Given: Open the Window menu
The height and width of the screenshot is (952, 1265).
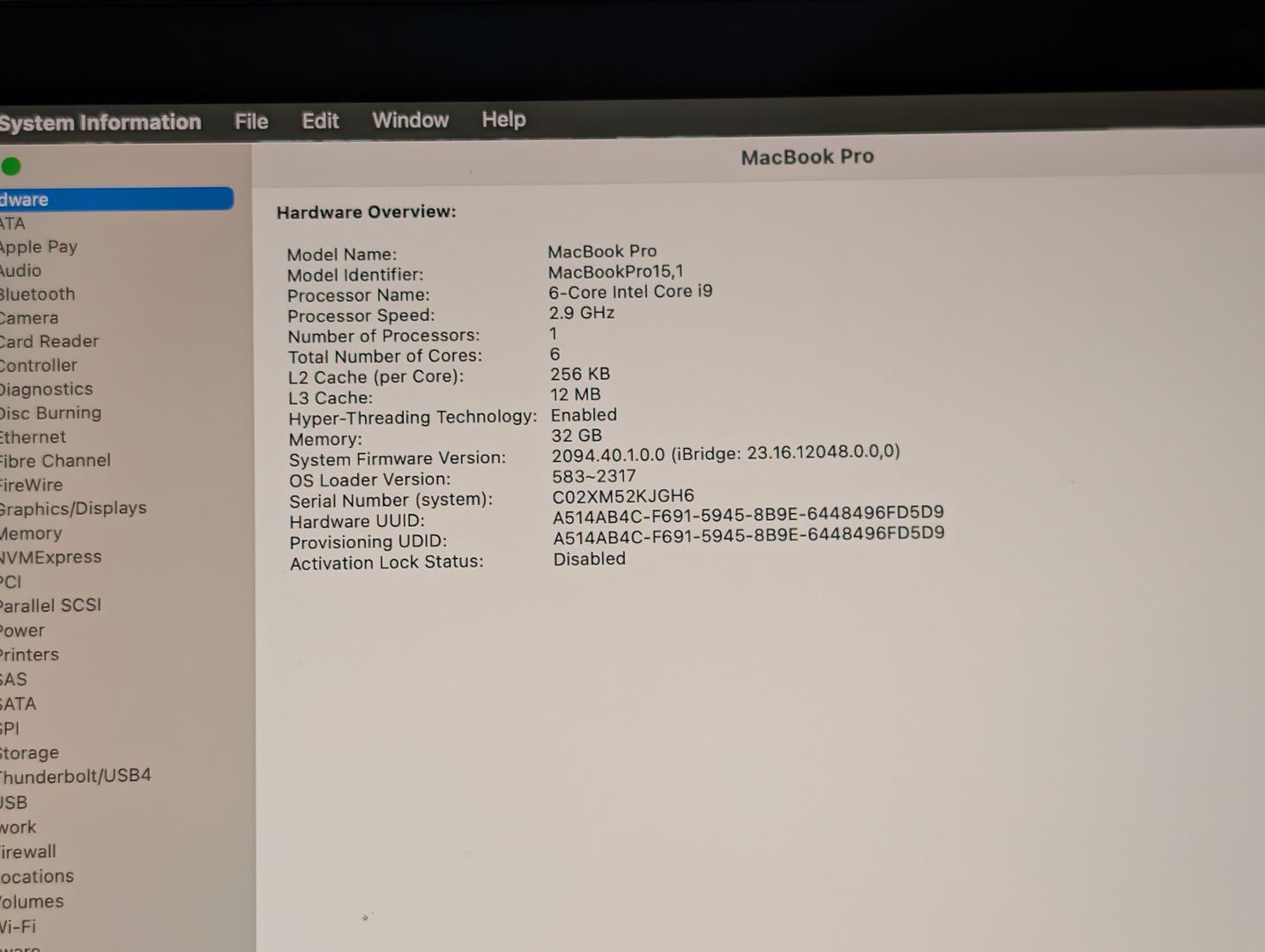Looking at the screenshot, I should click(x=410, y=120).
